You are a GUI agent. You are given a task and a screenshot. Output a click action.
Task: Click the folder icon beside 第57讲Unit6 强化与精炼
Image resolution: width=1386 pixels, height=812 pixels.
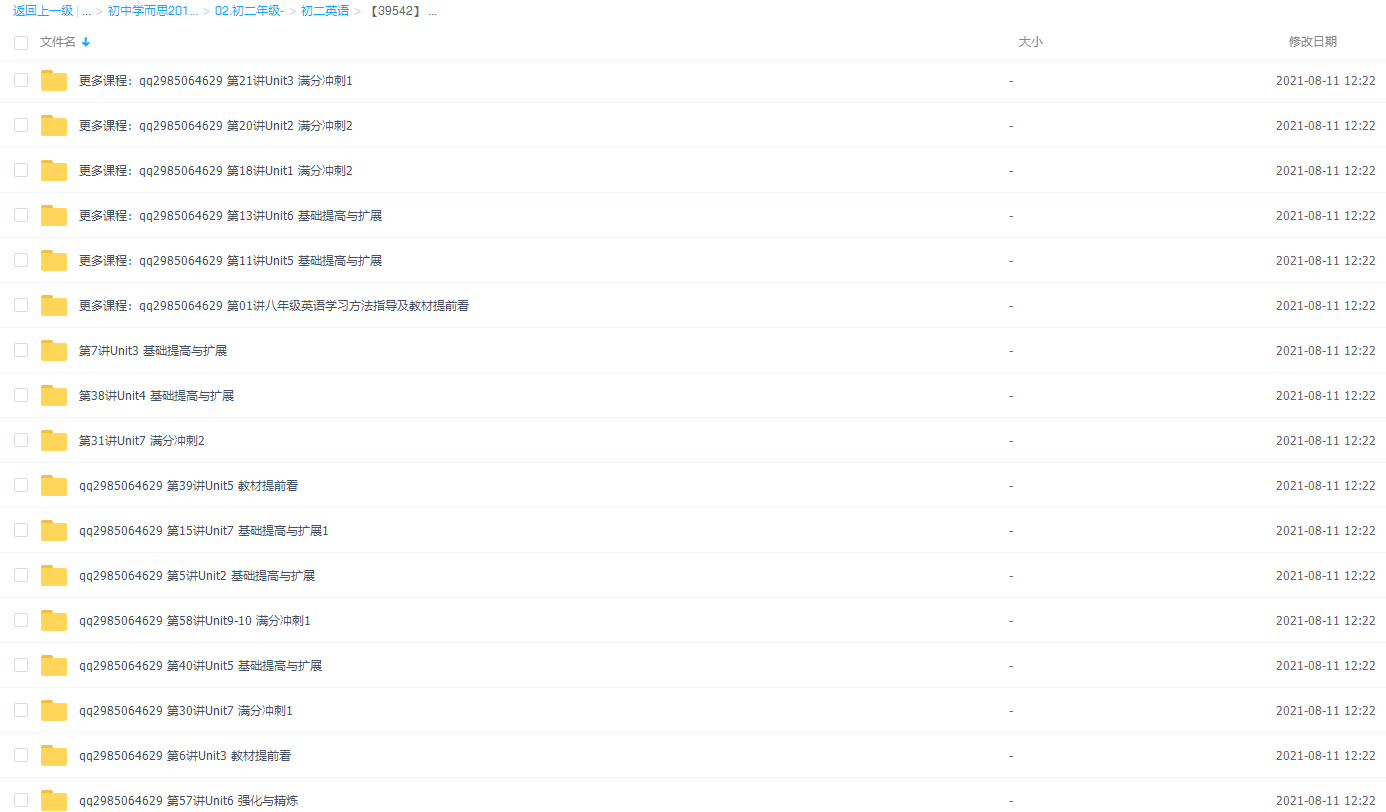[x=53, y=800]
